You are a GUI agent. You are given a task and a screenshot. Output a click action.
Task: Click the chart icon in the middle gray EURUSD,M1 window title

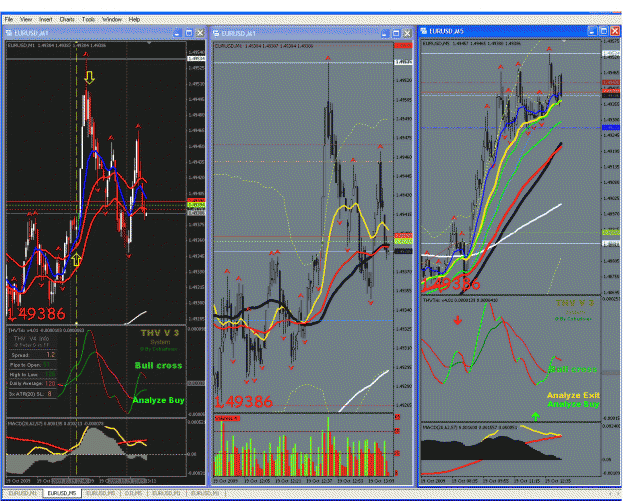216,33
